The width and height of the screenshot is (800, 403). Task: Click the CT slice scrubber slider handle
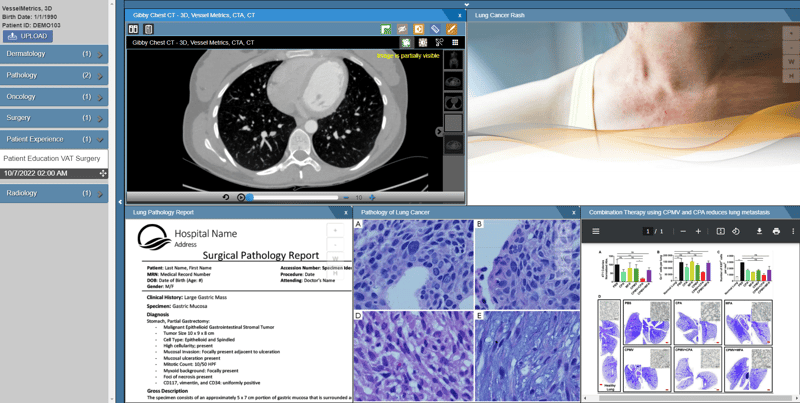(250, 197)
